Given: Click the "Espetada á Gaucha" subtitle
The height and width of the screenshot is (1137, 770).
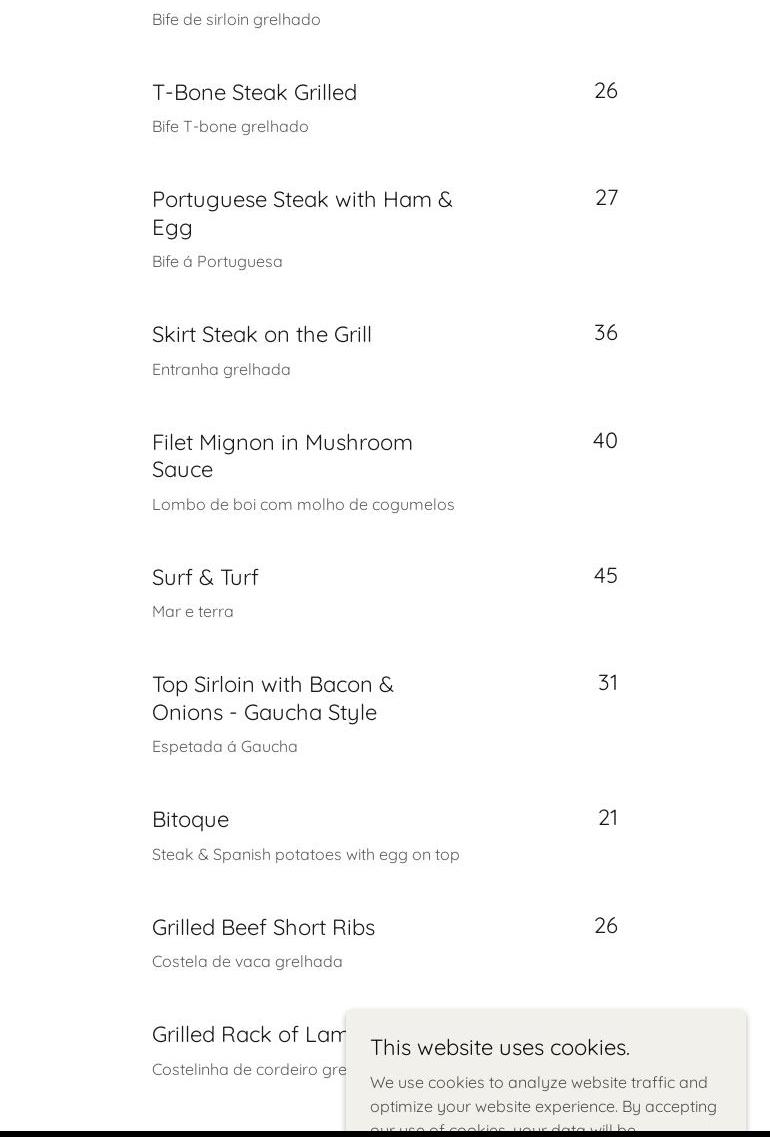Looking at the screenshot, I should coord(224,747).
